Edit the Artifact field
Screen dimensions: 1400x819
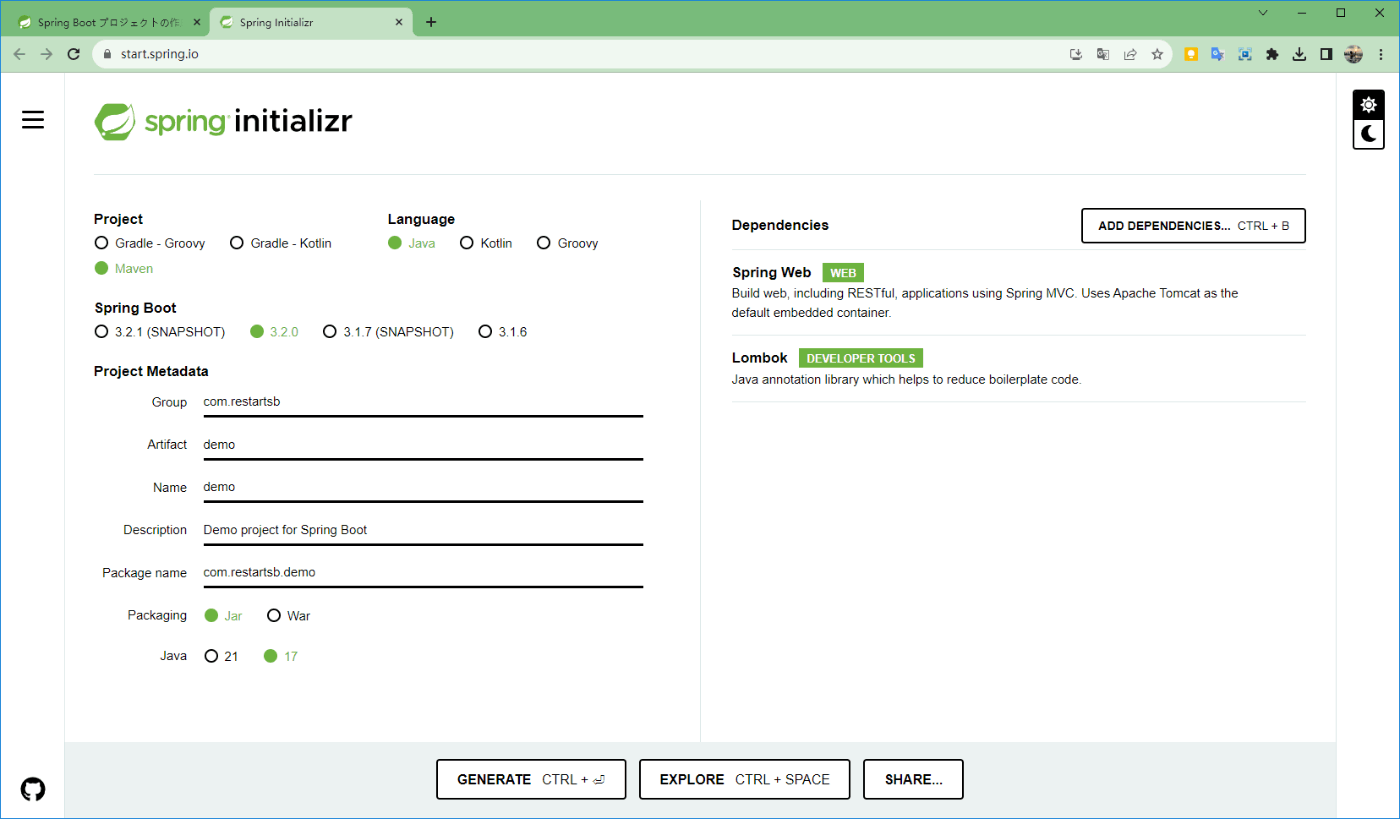pos(423,444)
